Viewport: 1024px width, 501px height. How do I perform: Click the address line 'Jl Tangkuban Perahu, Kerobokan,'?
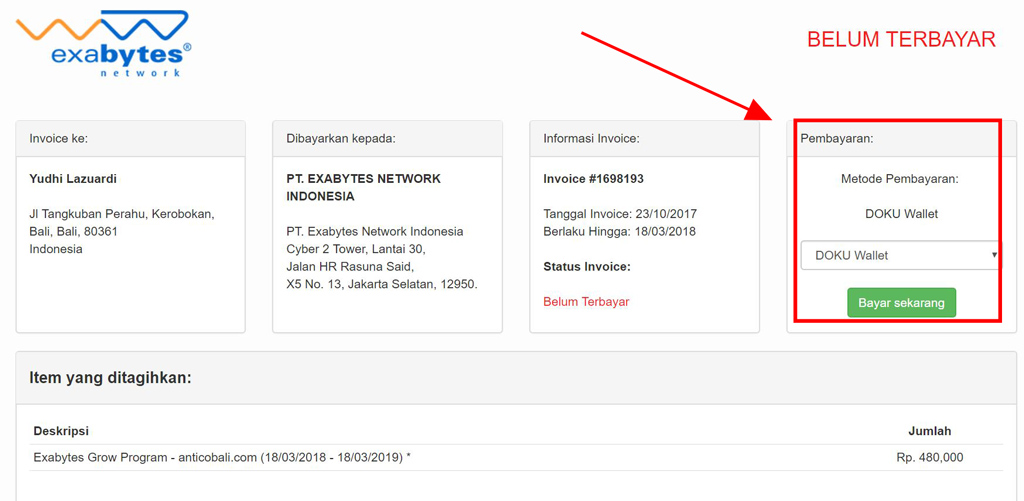coord(122,214)
